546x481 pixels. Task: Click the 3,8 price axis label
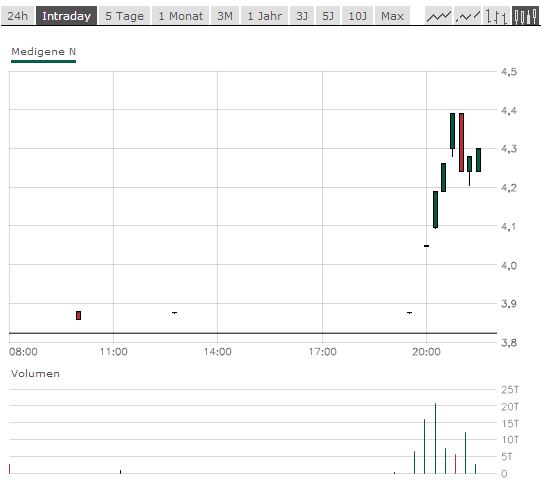point(509,343)
